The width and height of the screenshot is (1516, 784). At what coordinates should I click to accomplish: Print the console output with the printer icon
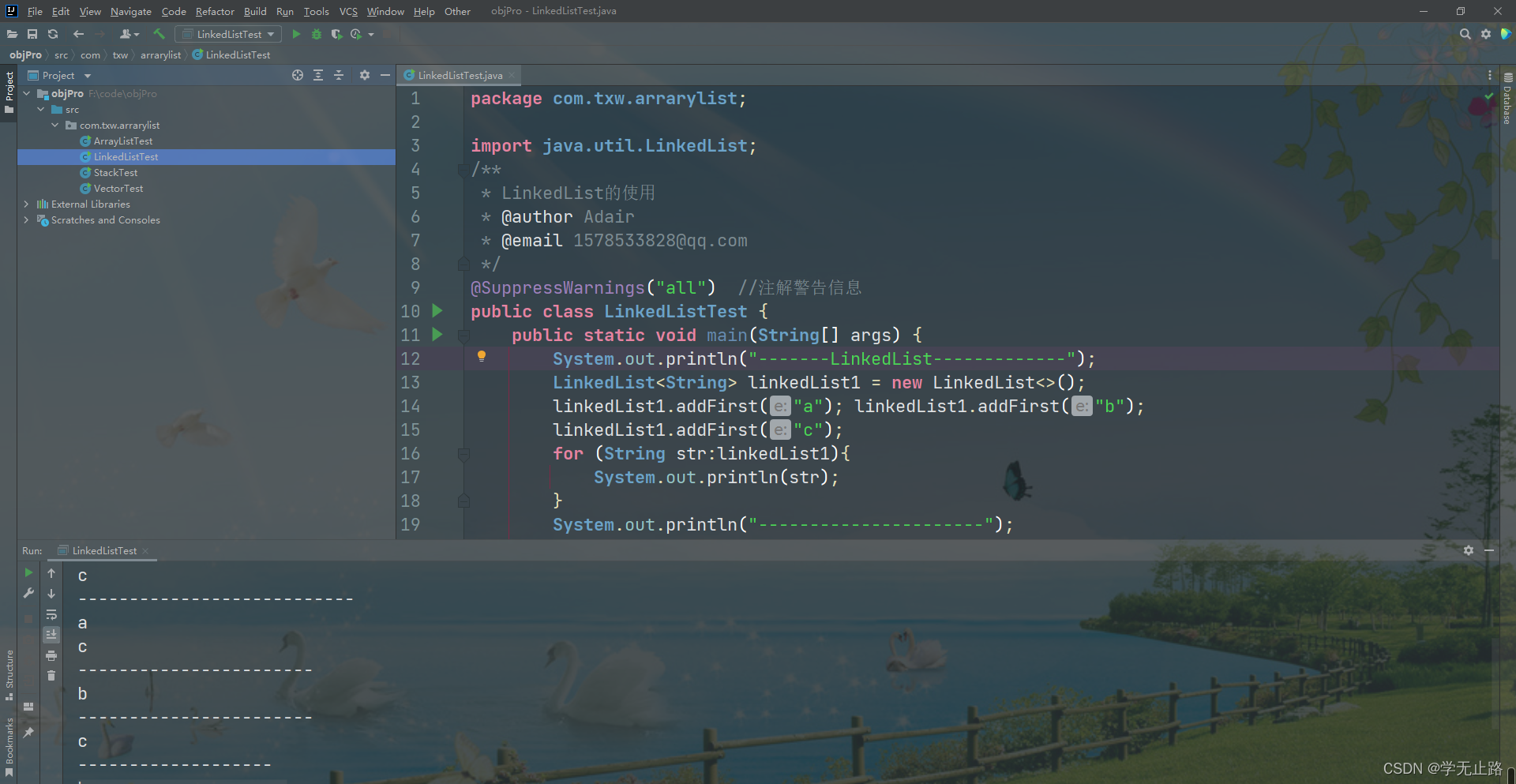tap(51, 655)
